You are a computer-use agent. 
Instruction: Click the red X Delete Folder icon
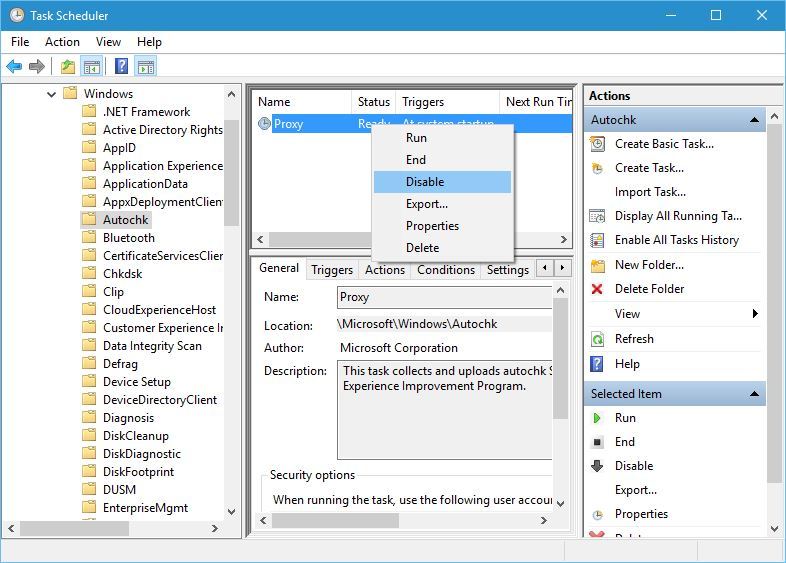click(597, 289)
